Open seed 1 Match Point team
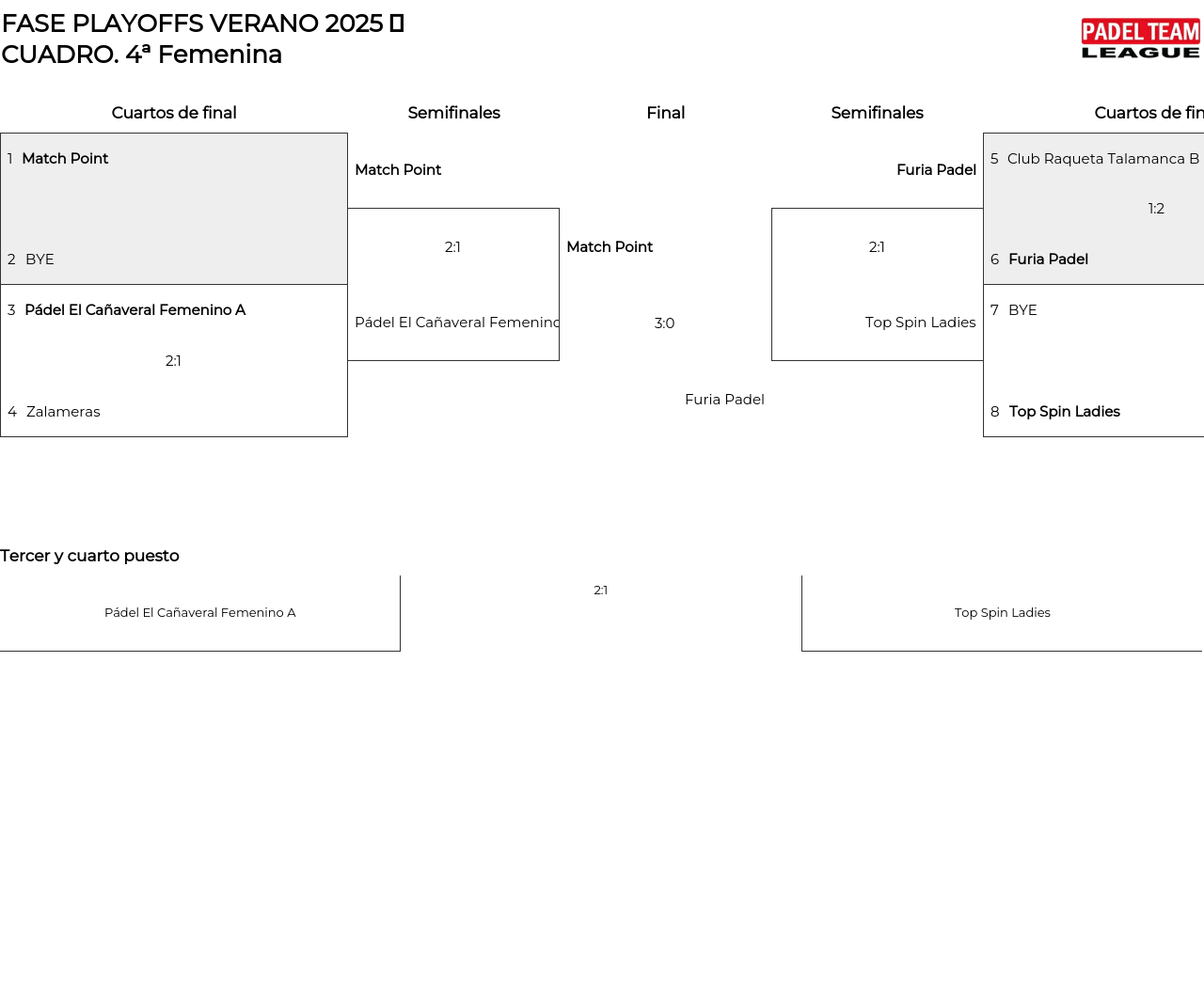The image size is (1204, 1008). [65, 159]
